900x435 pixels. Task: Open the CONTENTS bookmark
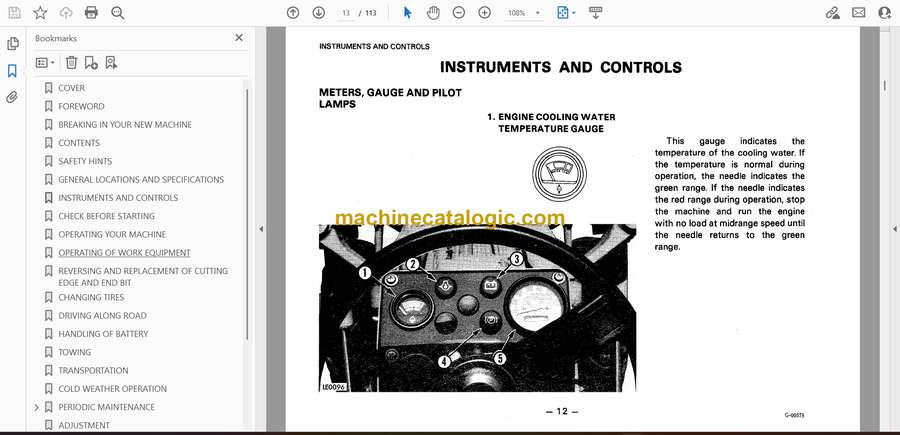[79, 143]
